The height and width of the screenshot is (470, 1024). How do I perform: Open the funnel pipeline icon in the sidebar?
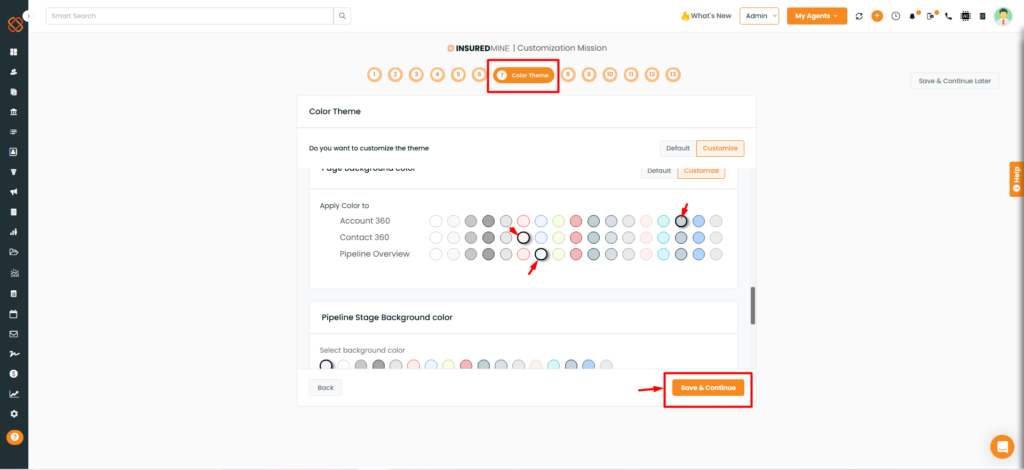pyautogui.click(x=14, y=172)
